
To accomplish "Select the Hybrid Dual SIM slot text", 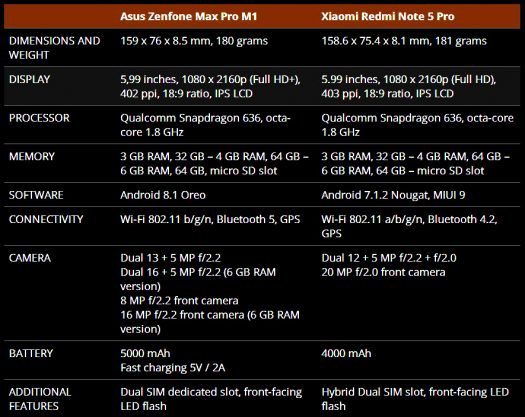I will (x=373, y=392).
